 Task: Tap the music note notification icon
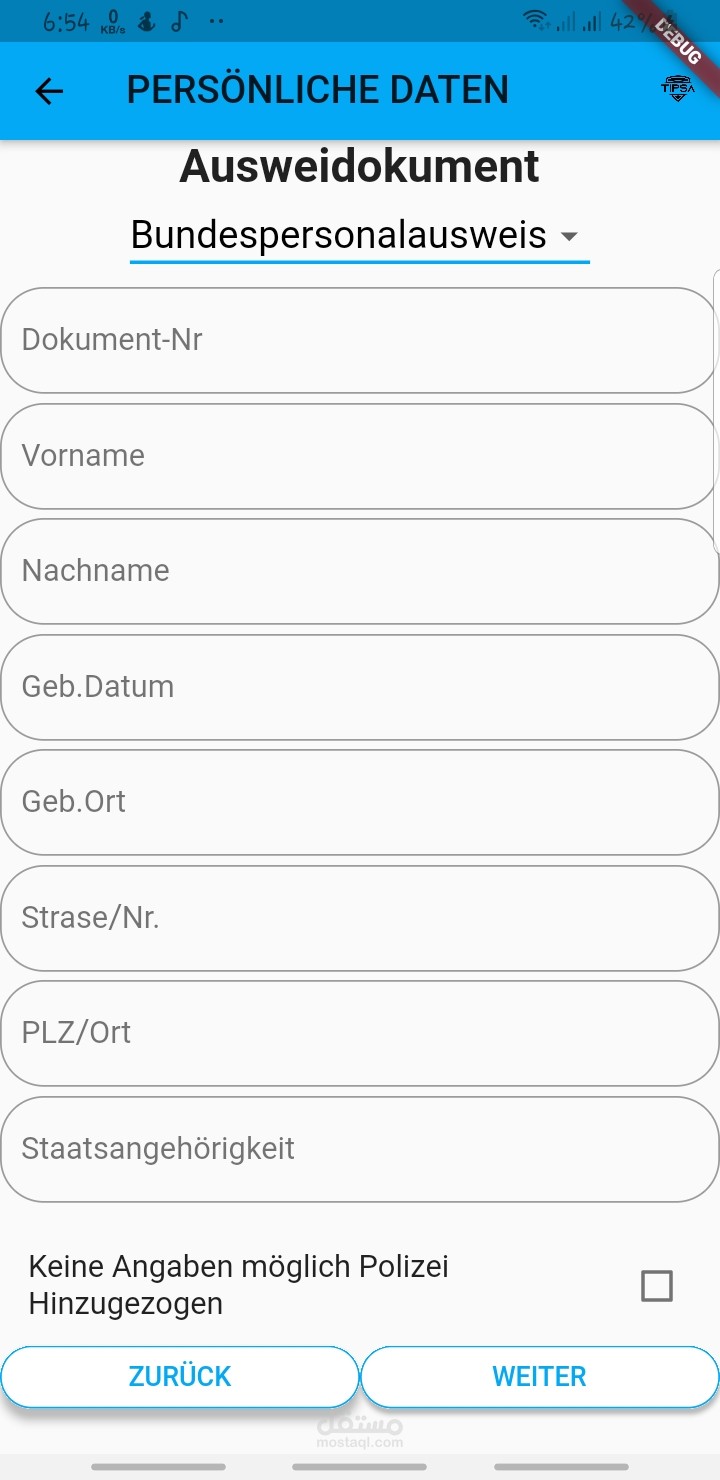pos(178,21)
